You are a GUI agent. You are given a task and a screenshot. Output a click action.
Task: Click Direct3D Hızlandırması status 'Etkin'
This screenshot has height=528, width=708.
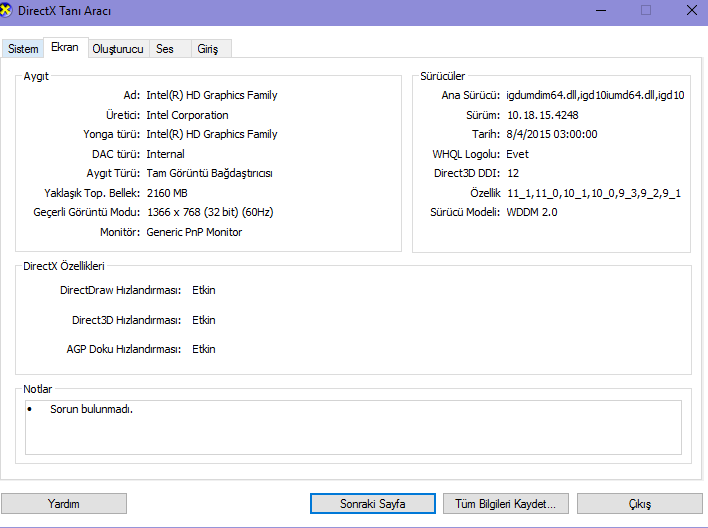pos(204,320)
